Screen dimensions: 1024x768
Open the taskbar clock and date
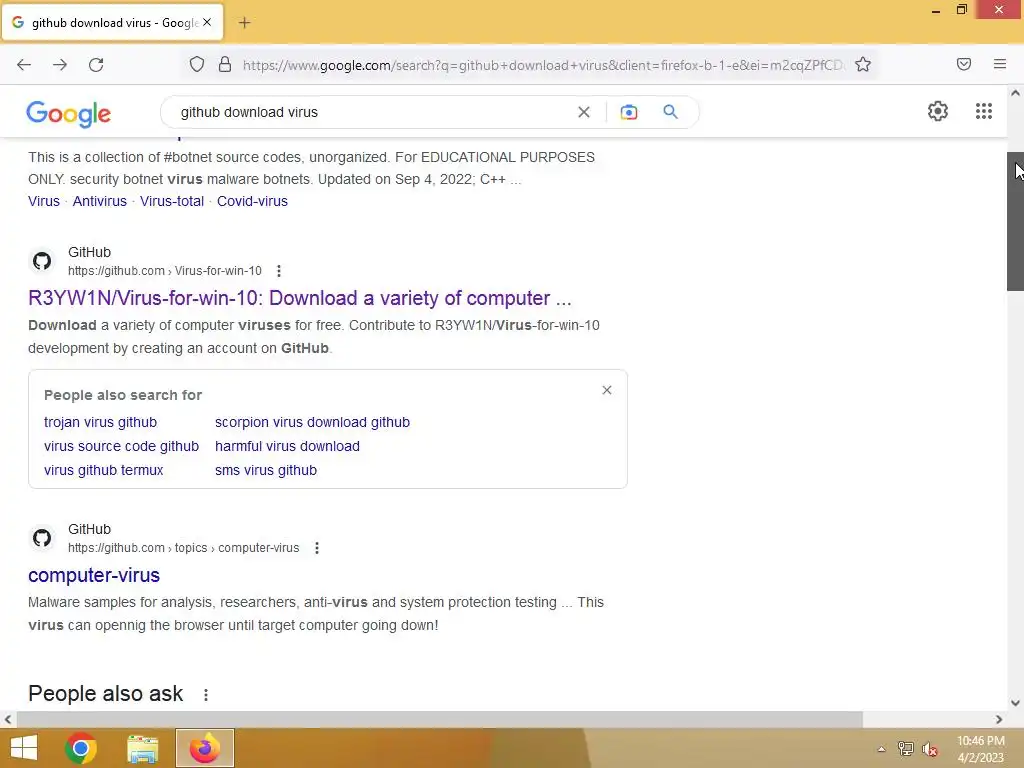pyautogui.click(x=981, y=749)
